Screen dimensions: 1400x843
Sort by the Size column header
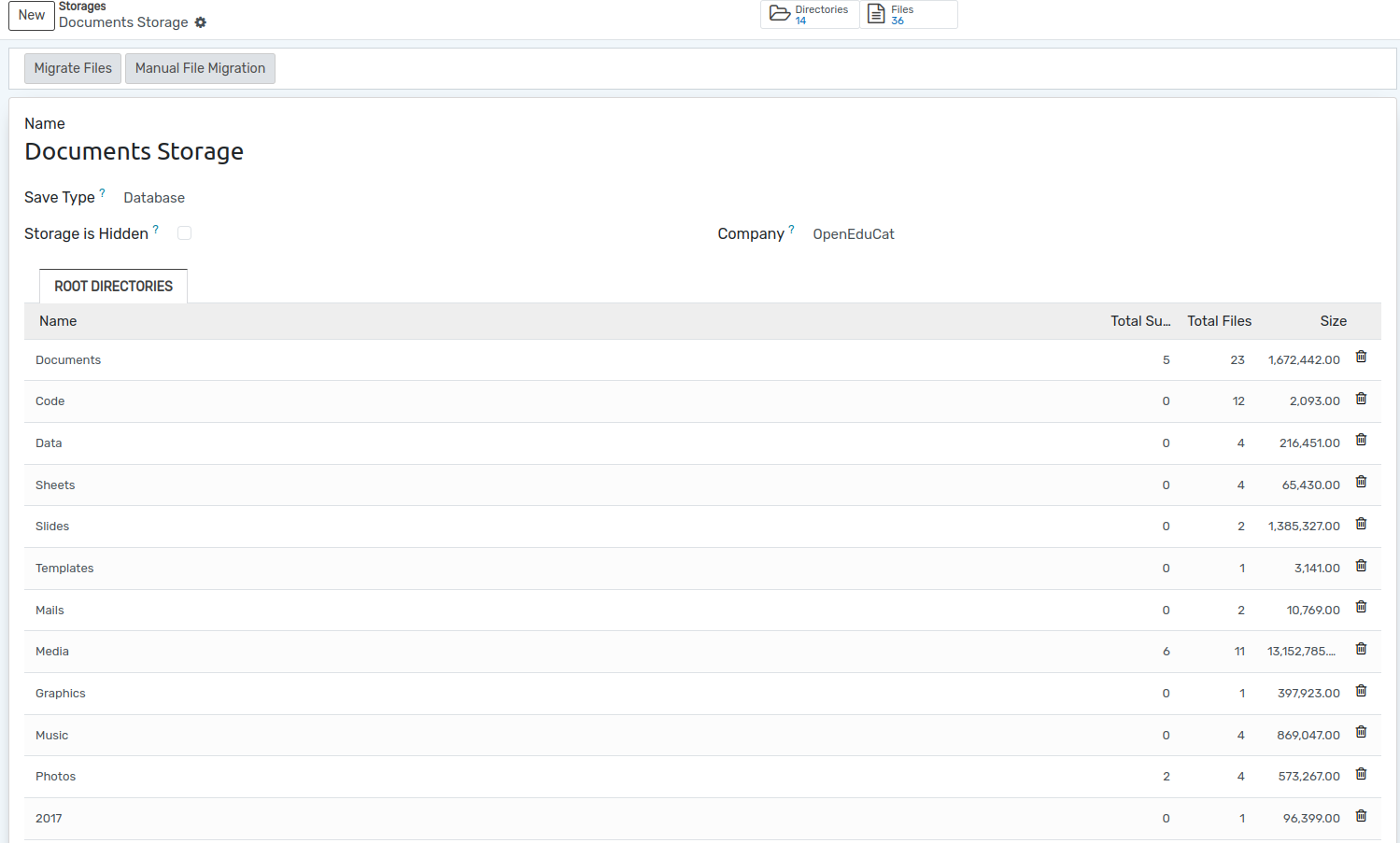[1333, 321]
